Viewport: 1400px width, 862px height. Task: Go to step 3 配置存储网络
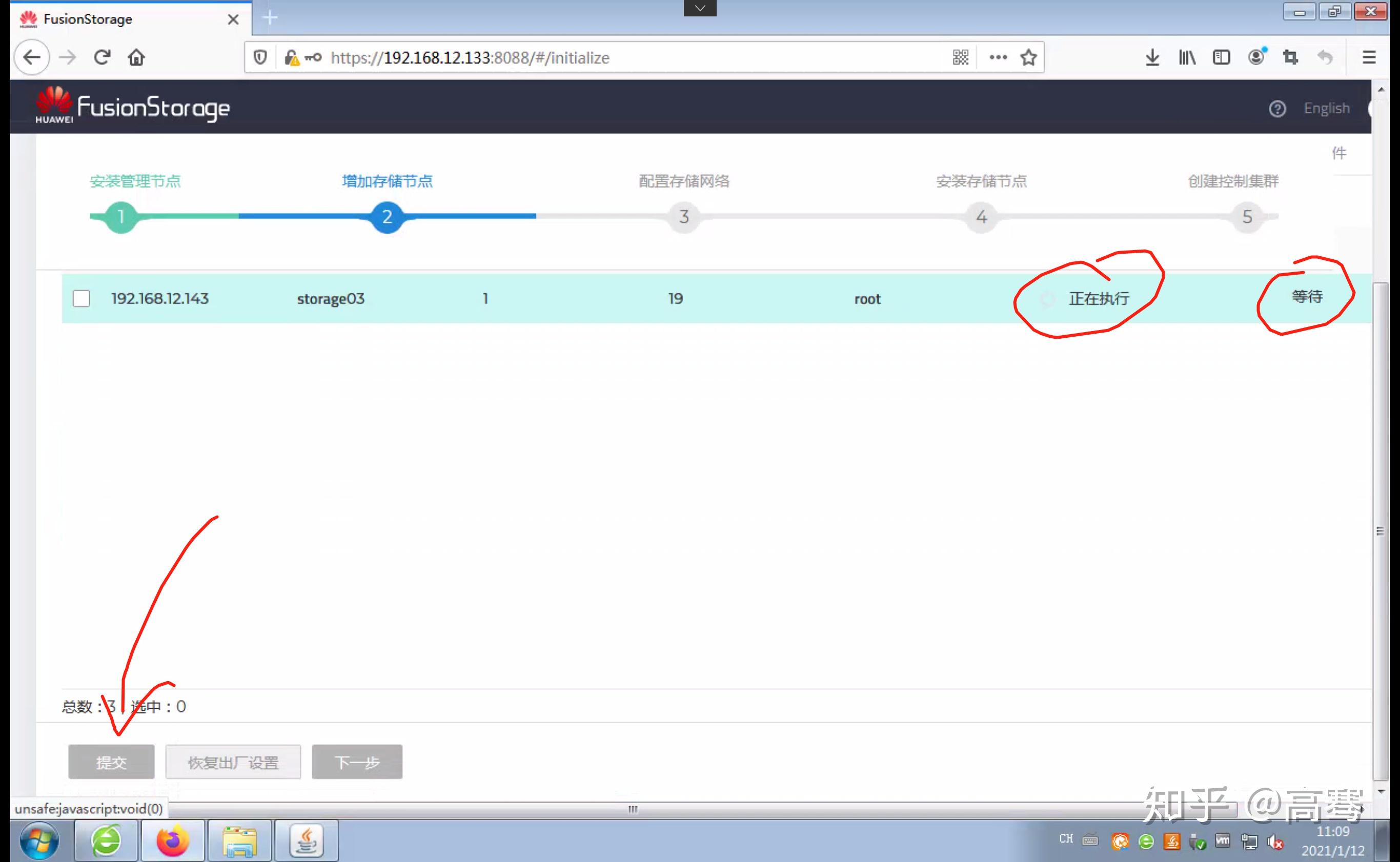pos(684,217)
